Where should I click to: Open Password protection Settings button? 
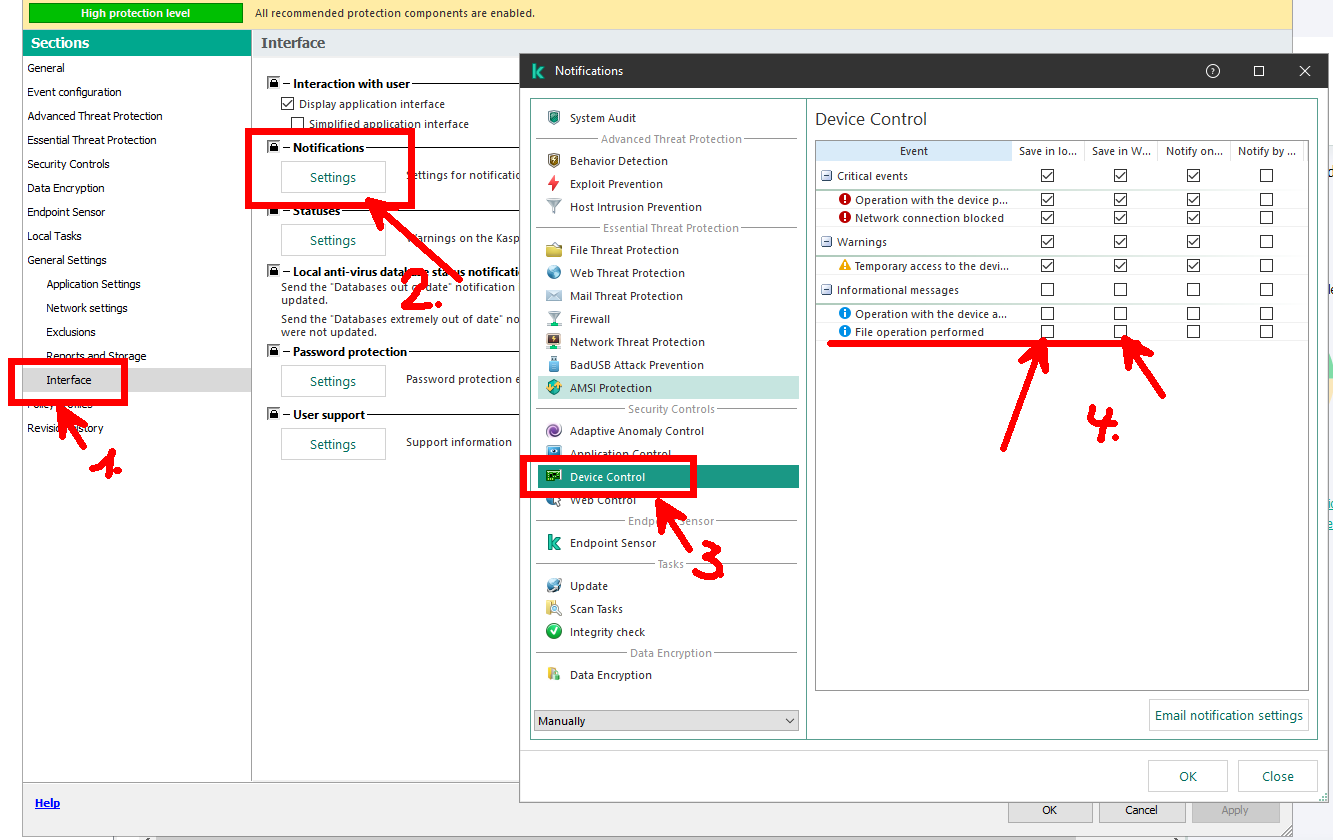coord(333,381)
